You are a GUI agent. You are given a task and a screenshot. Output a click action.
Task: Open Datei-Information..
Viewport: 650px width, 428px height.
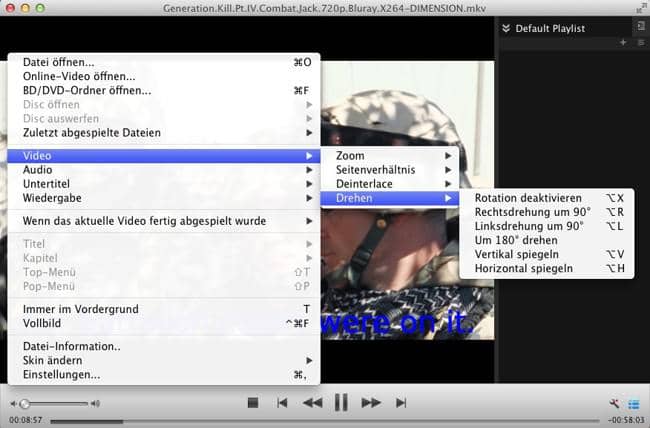click(164, 346)
